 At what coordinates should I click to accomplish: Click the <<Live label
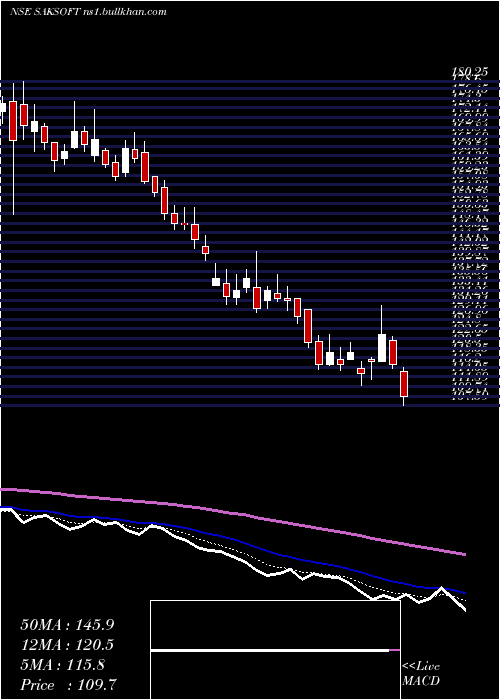click(x=421, y=667)
